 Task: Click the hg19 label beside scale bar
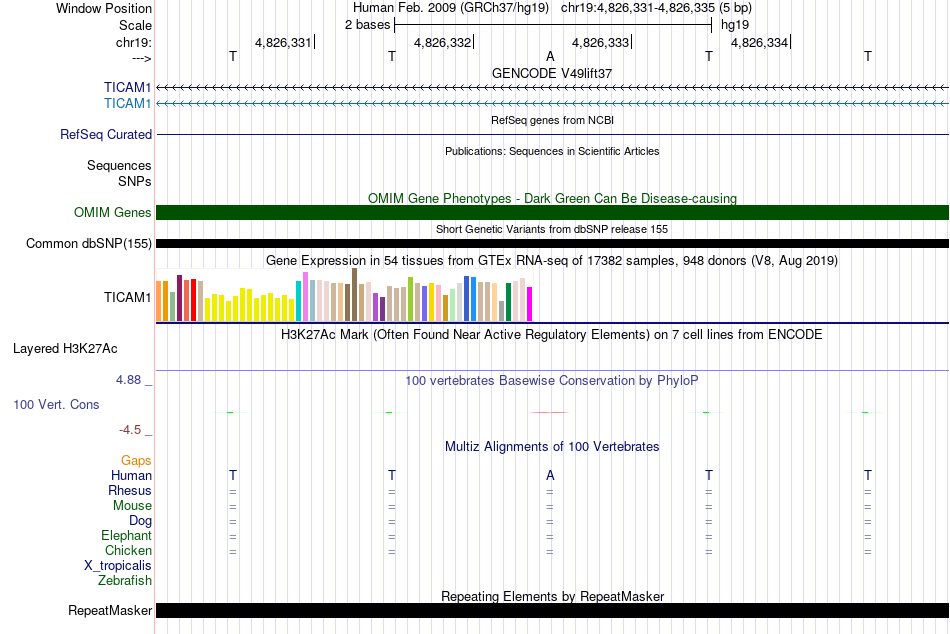tap(734, 25)
